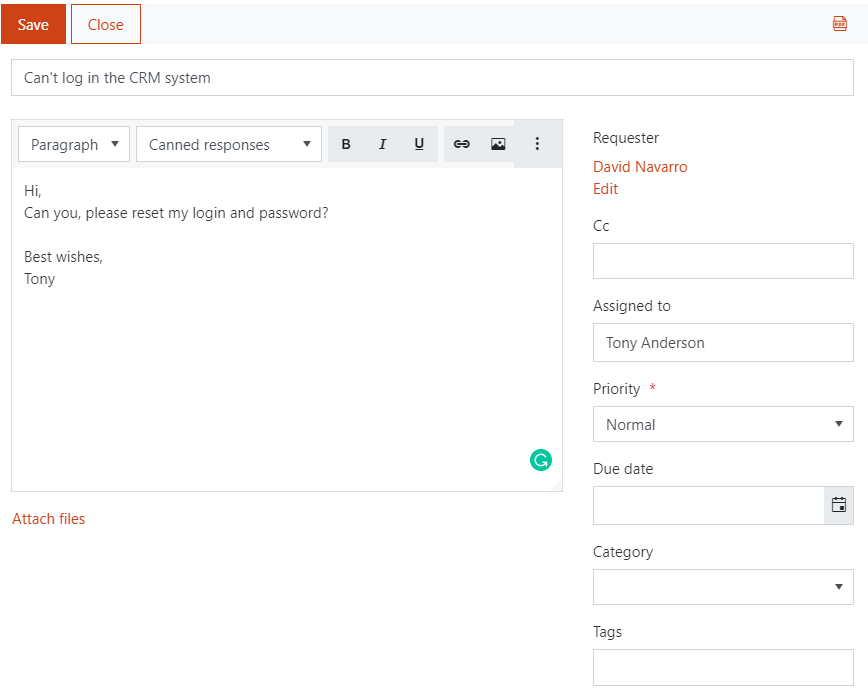Export ticket as PDF
This screenshot has width=868, height=699.
click(840, 24)
